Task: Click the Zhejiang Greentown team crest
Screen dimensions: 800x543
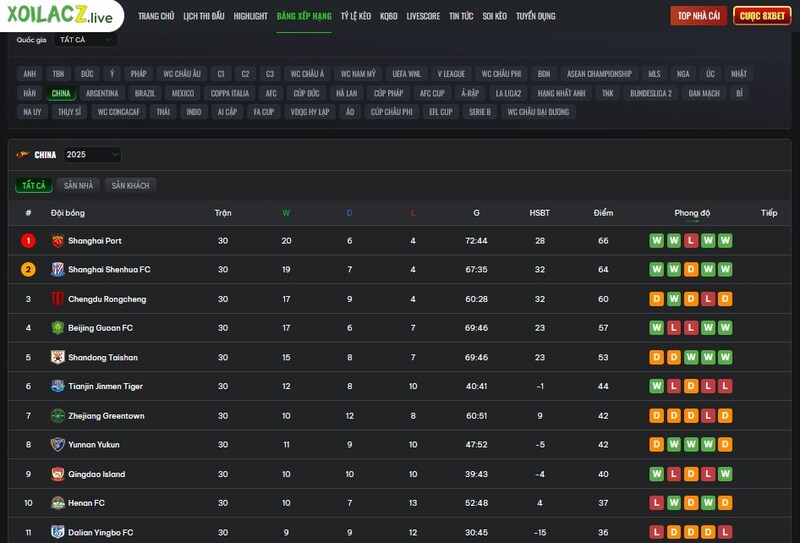Action: (x=58, y=416)
